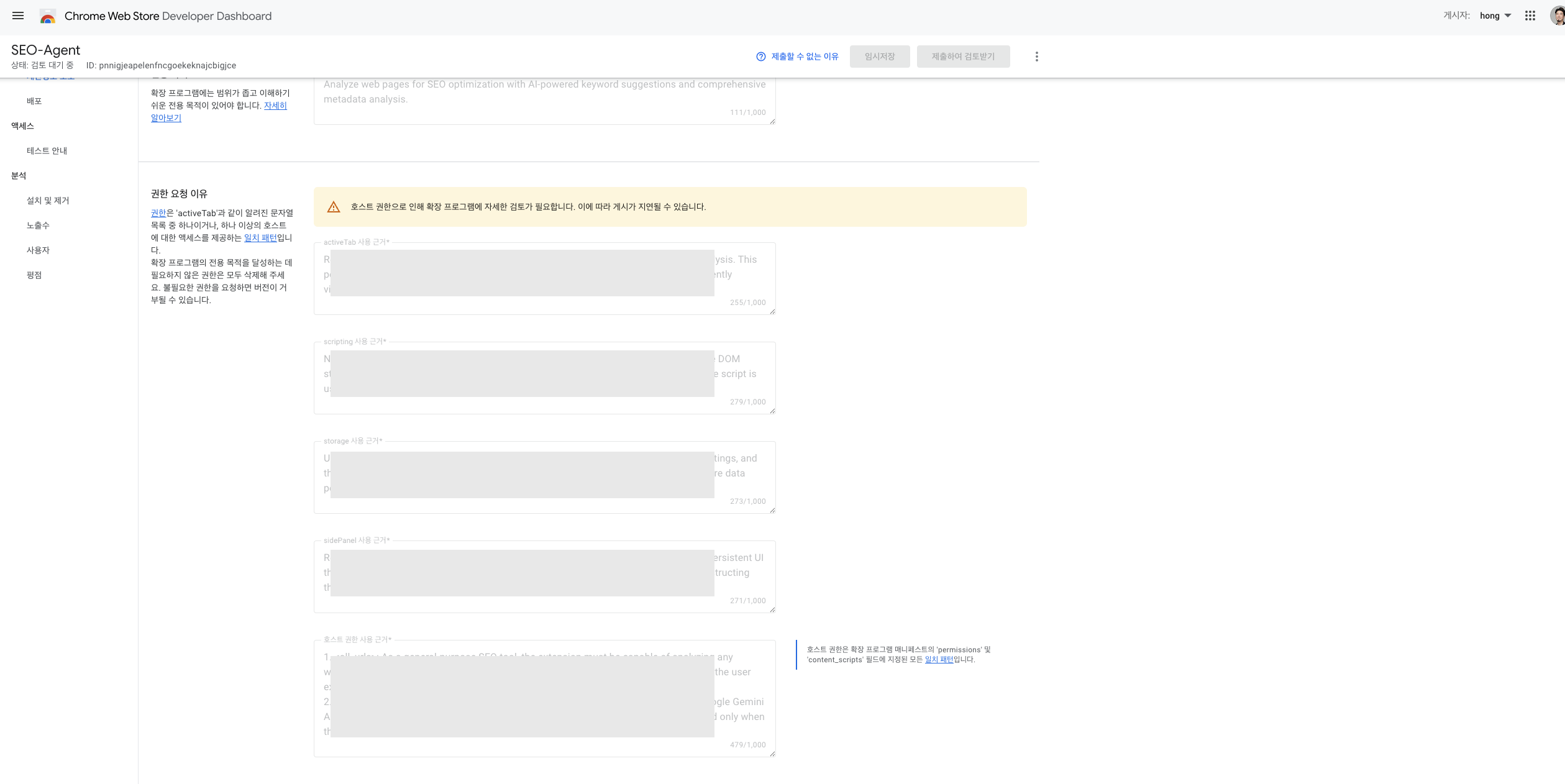Click the warning triangle in host permission banner

point(334,207)
